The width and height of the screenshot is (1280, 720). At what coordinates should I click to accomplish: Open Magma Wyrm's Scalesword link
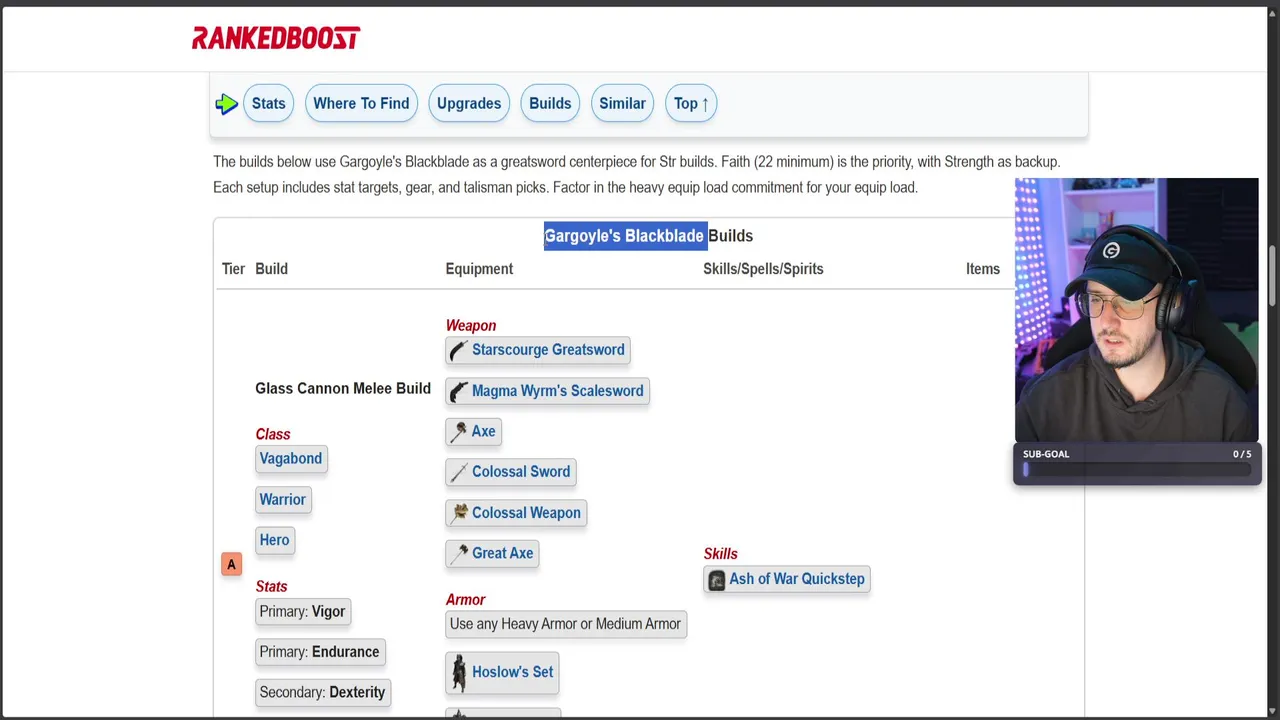pos(557,391)
